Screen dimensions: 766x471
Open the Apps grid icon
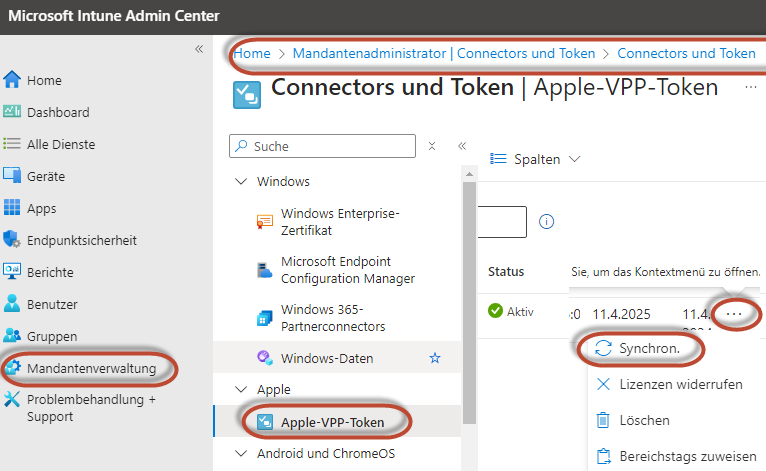point(13,208)
